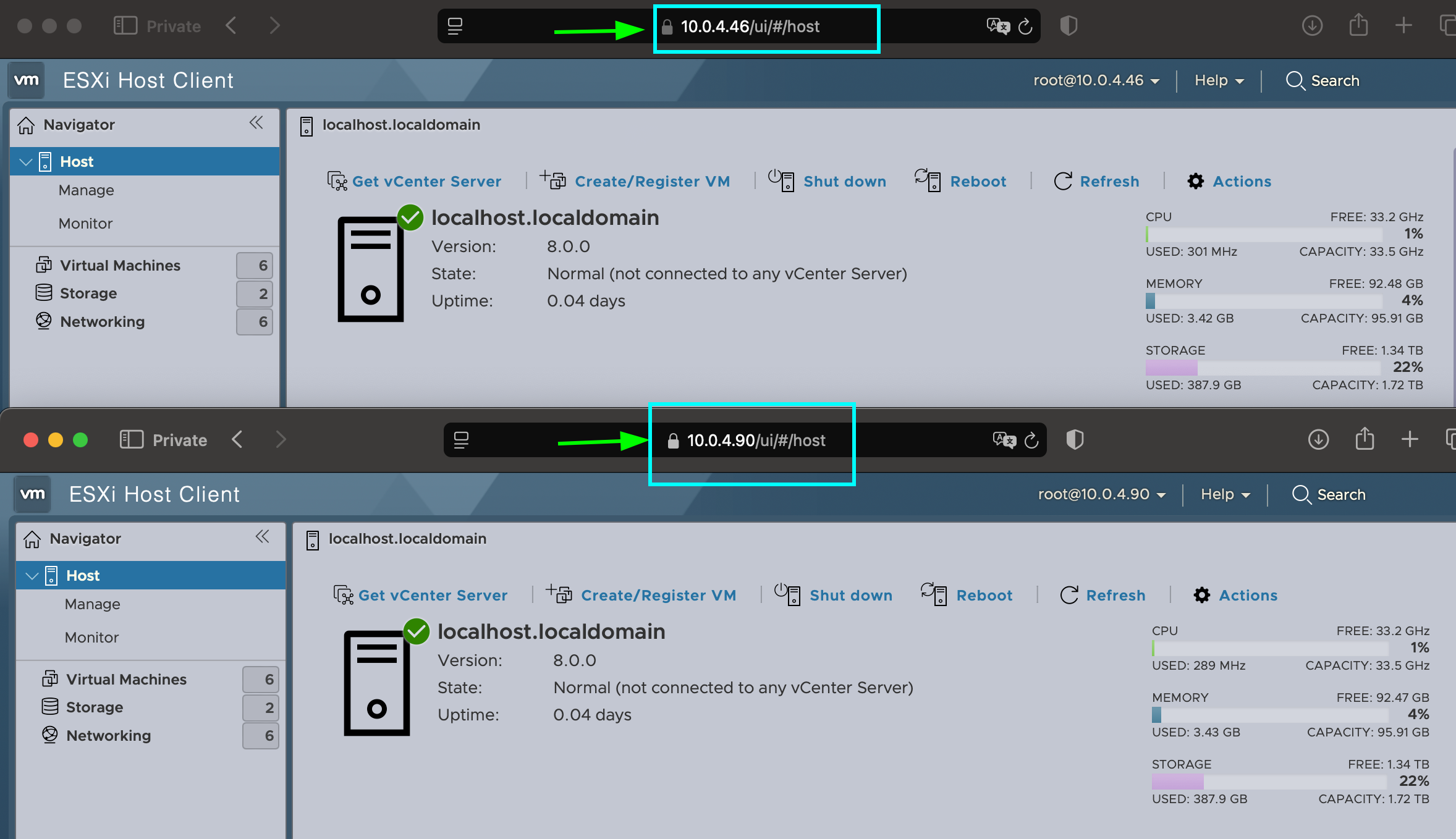Click Shut down in top ESXi window
Viewport: 1456px width, 839px height.
coord(844,181)
